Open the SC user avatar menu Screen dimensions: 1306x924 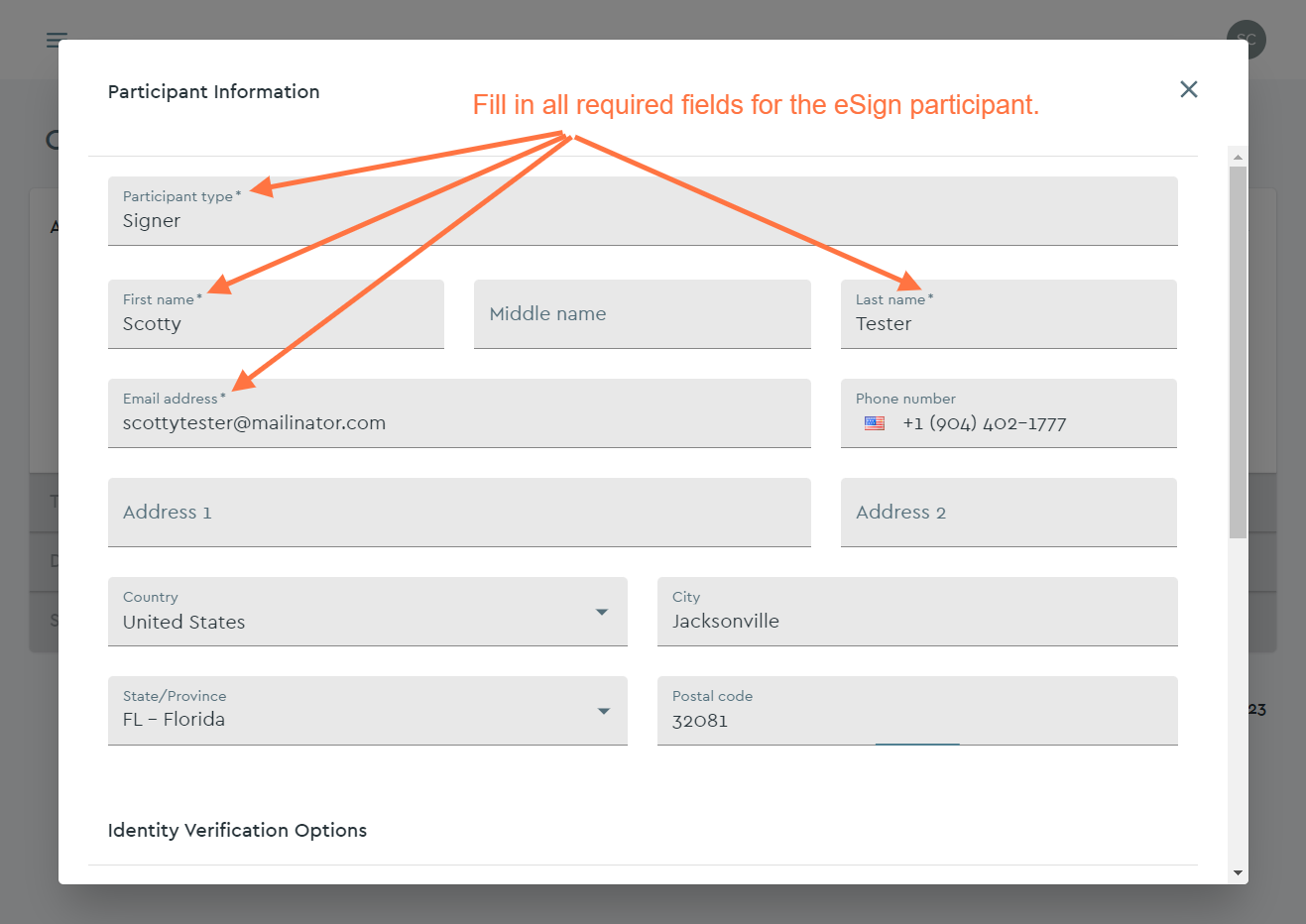tap(1246, 40)
